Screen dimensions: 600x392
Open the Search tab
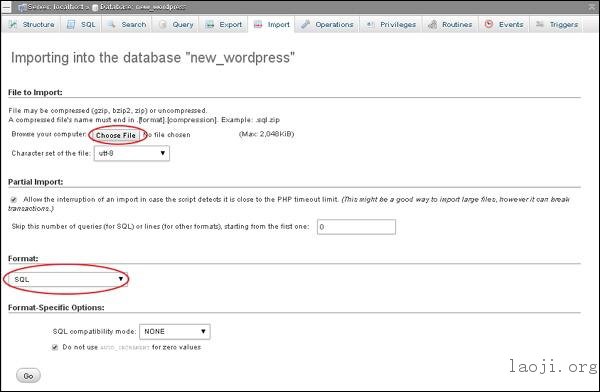tap(127, 24)
